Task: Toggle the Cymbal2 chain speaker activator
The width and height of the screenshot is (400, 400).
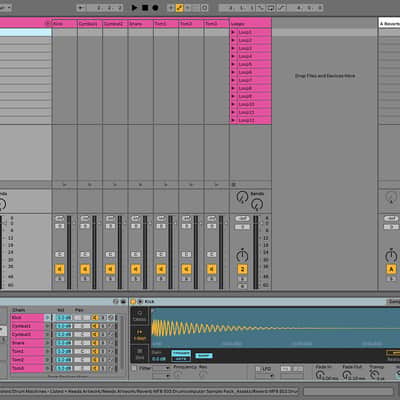Action: coord(95,334)
